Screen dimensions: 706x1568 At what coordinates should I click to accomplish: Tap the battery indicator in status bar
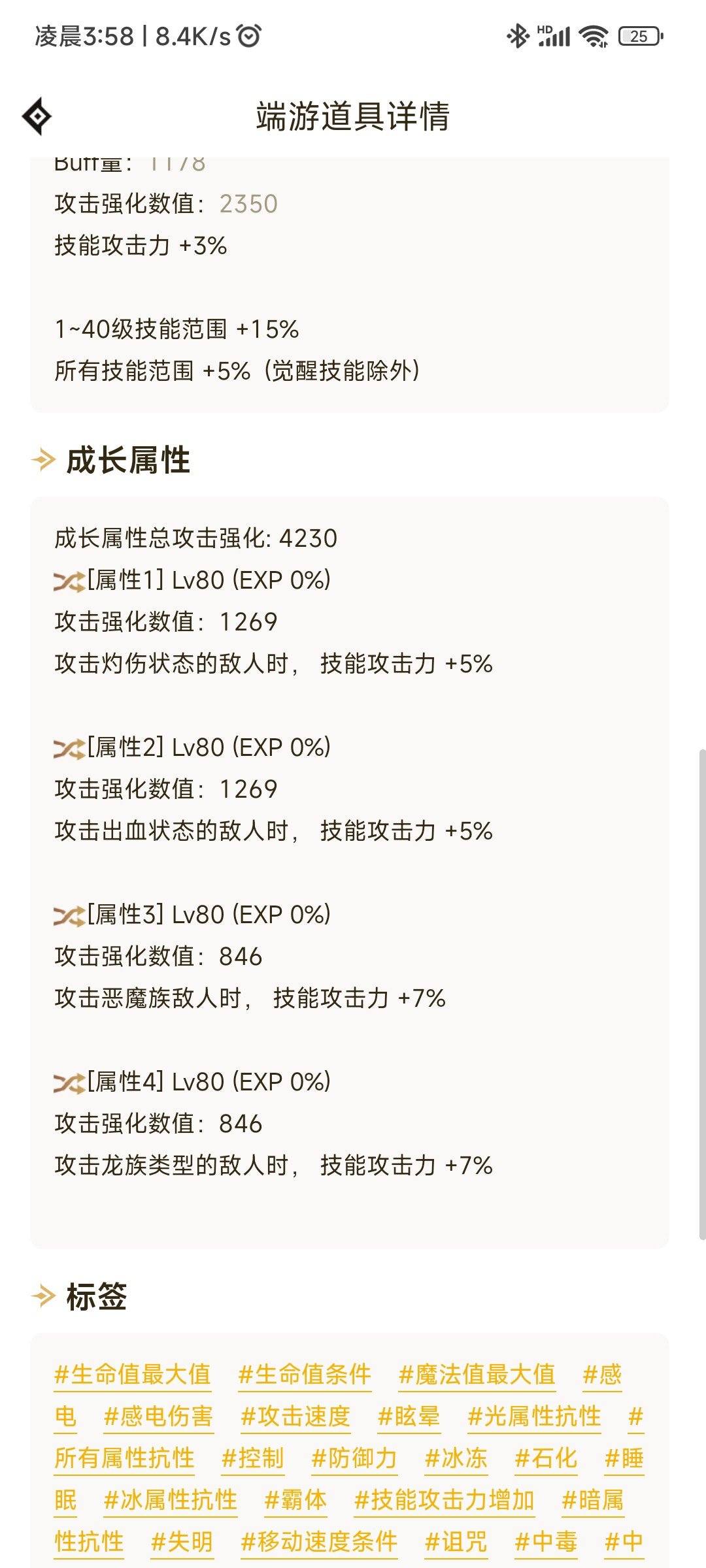pyautogui.click(x=641, y=36)
